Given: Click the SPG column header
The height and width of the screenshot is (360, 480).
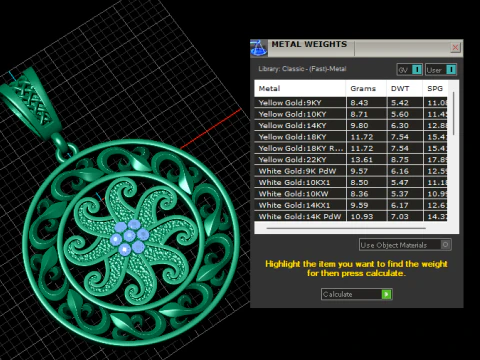Looking at the screenshot, I should click(435, 88).
